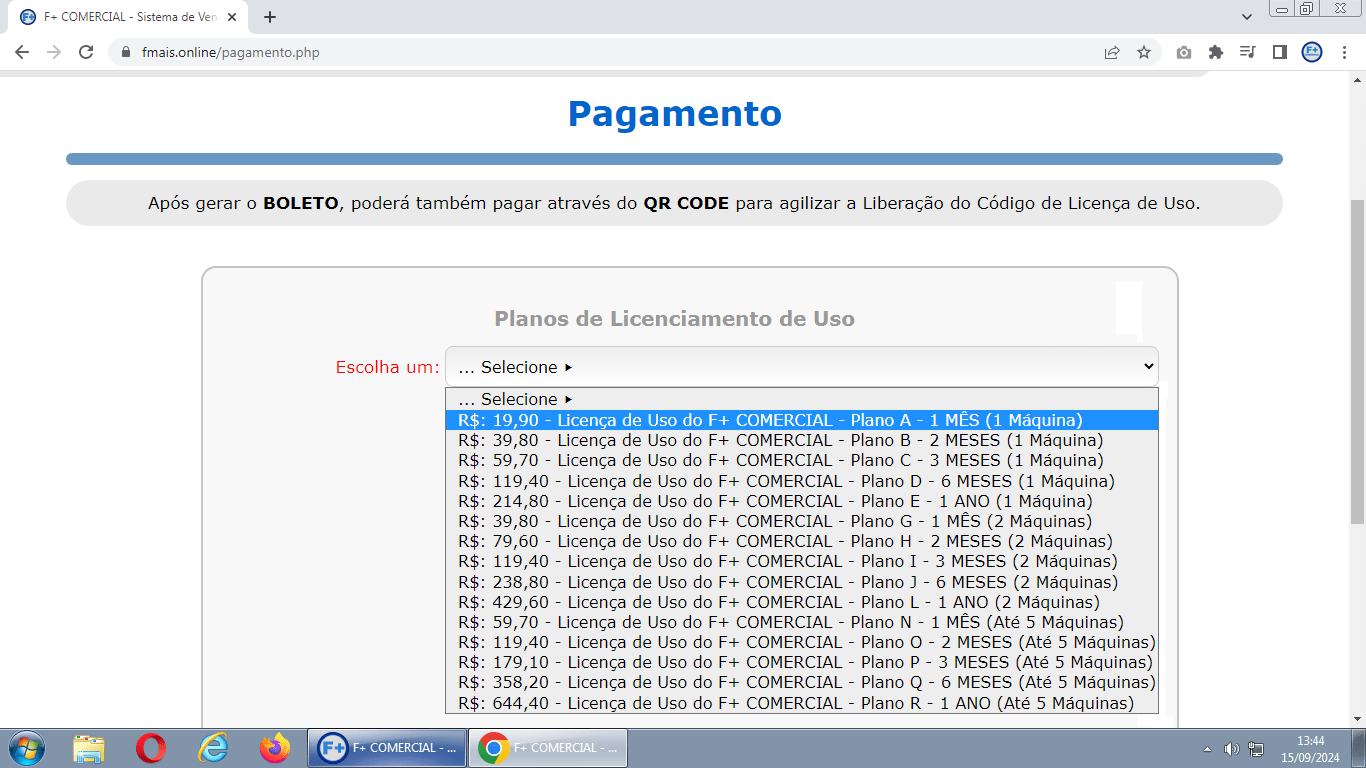Share this page using the share icon
Image resolution: width=1366 pixels, height=768 pixels.
[1112, 52]
